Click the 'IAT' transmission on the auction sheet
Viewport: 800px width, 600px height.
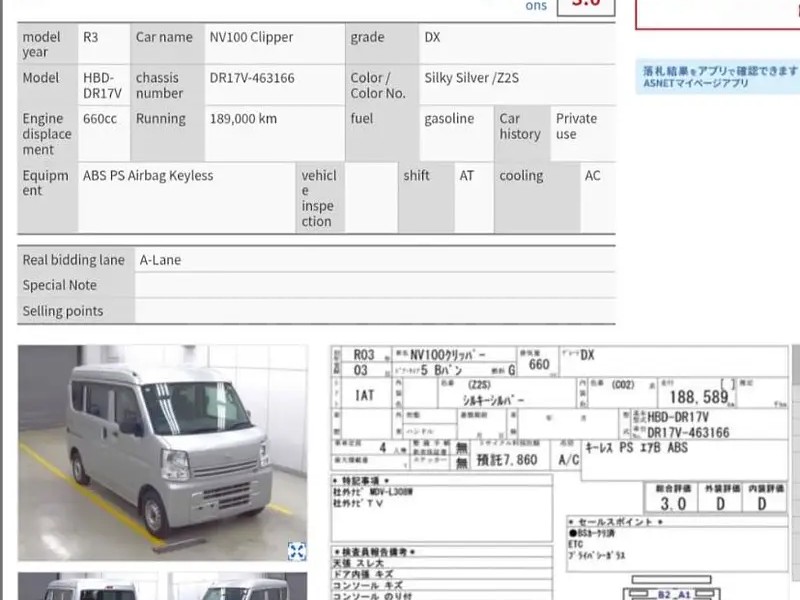point(364,395)
